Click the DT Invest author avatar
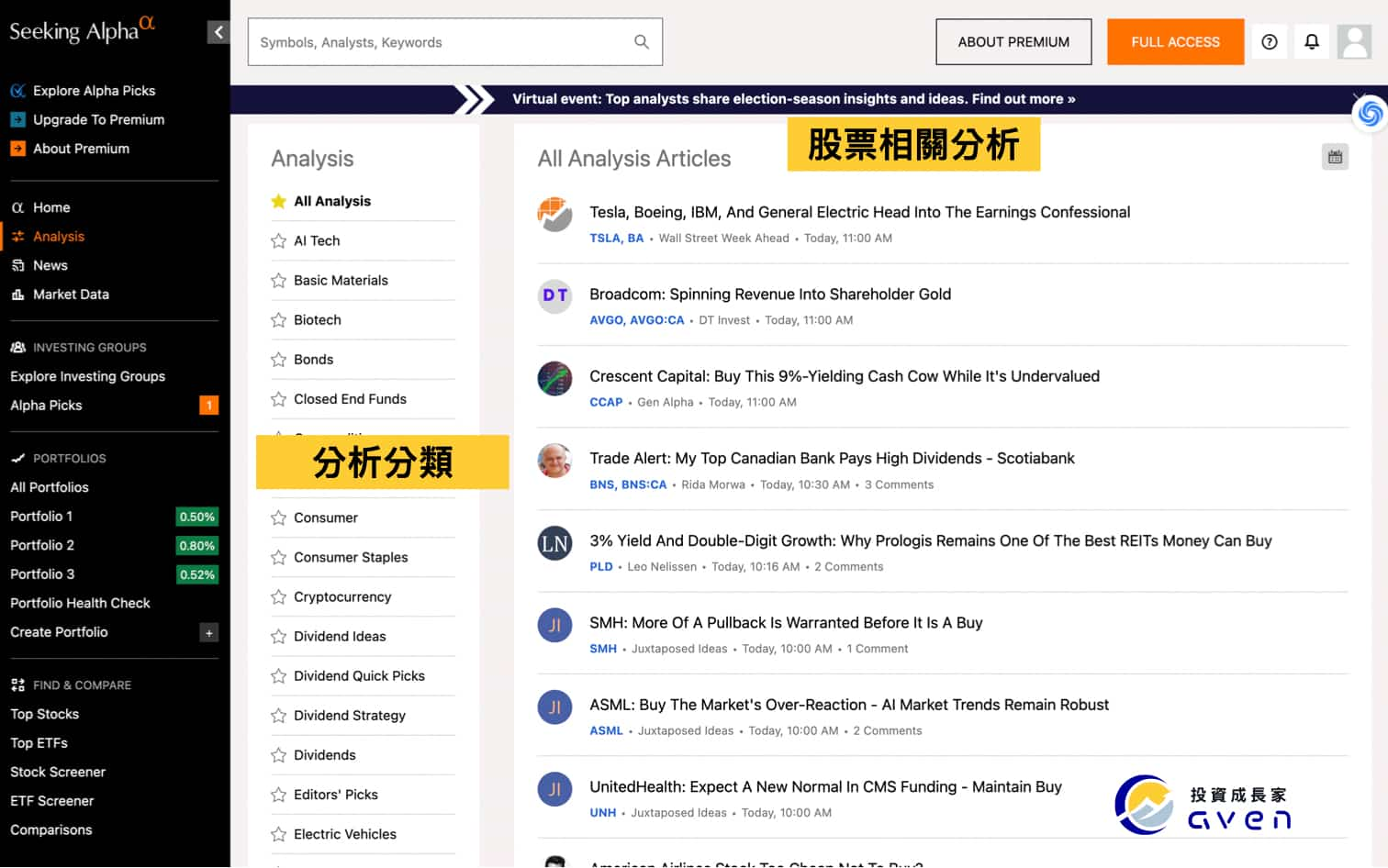The width and height of the screenshot is (1388, 868). pos(554,295)
